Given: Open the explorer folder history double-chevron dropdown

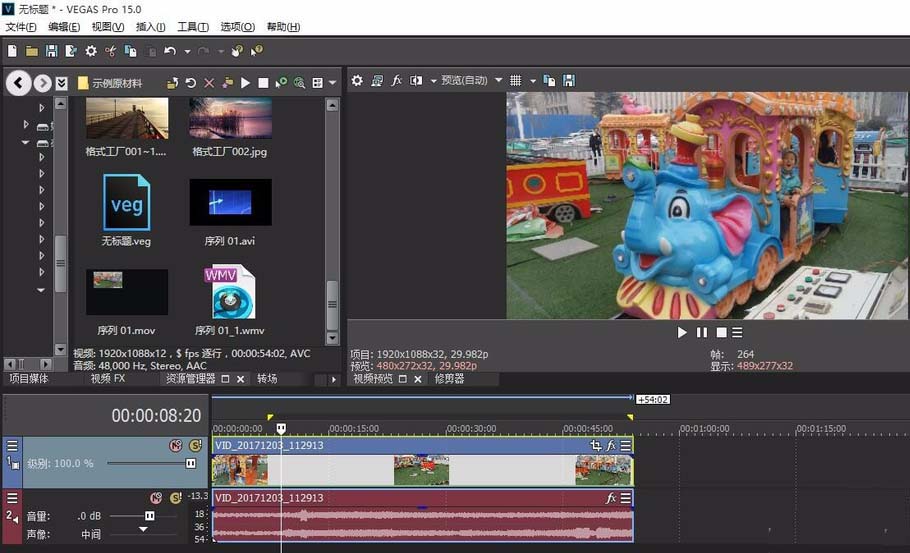Looking at the screenshot, I should point(62,83).
